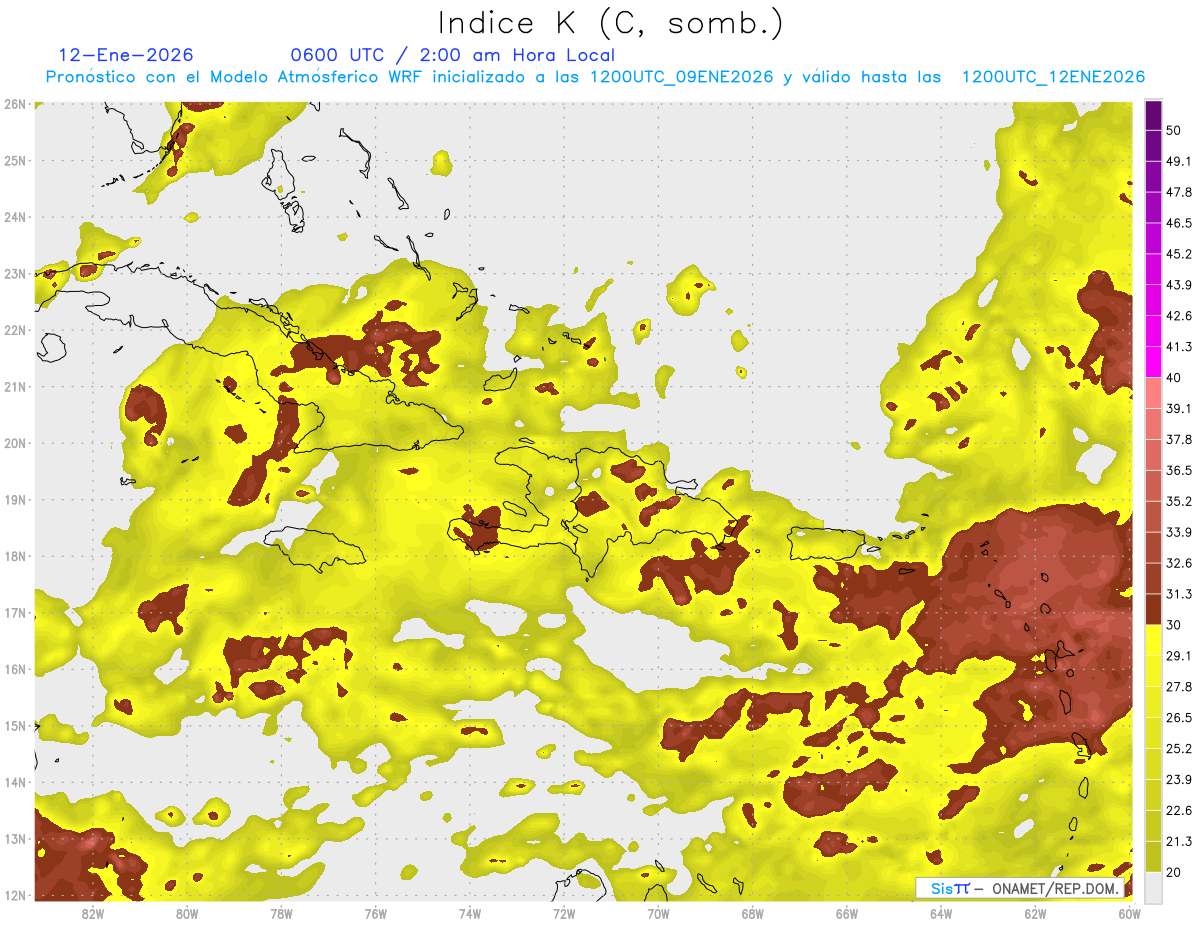Click the latitude label "19N"

14,499
